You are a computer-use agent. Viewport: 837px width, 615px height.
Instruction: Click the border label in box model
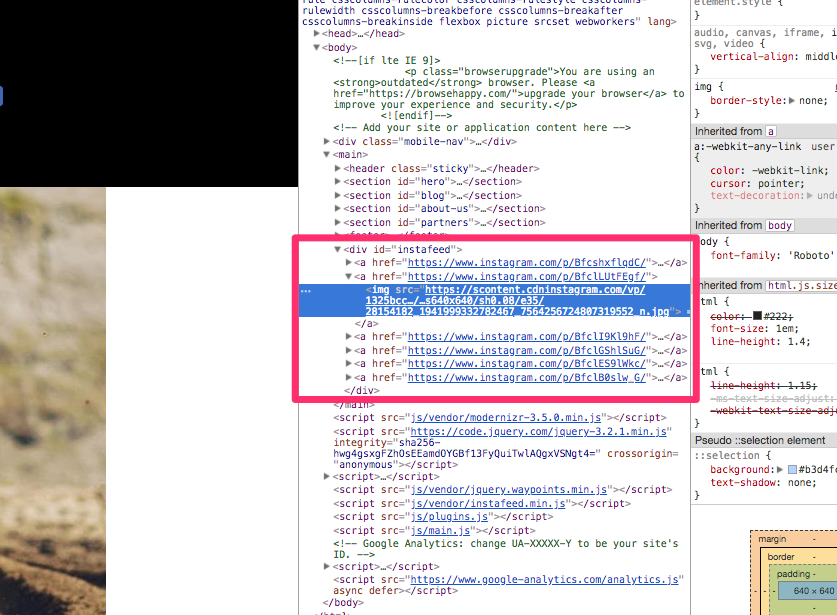pyautogui.click(x=781, y=557)
